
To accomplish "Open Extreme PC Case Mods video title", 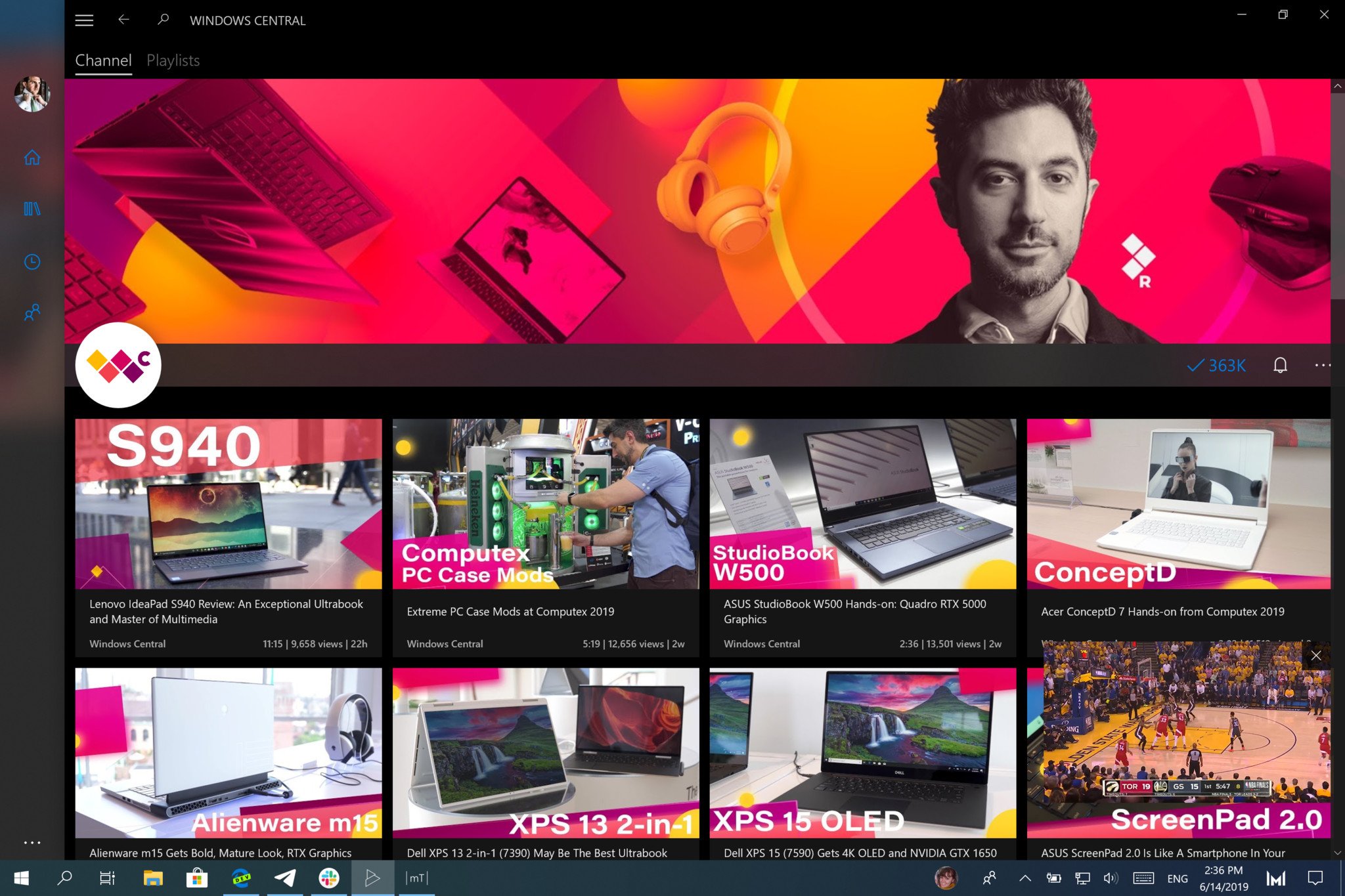I will (510, 611).
